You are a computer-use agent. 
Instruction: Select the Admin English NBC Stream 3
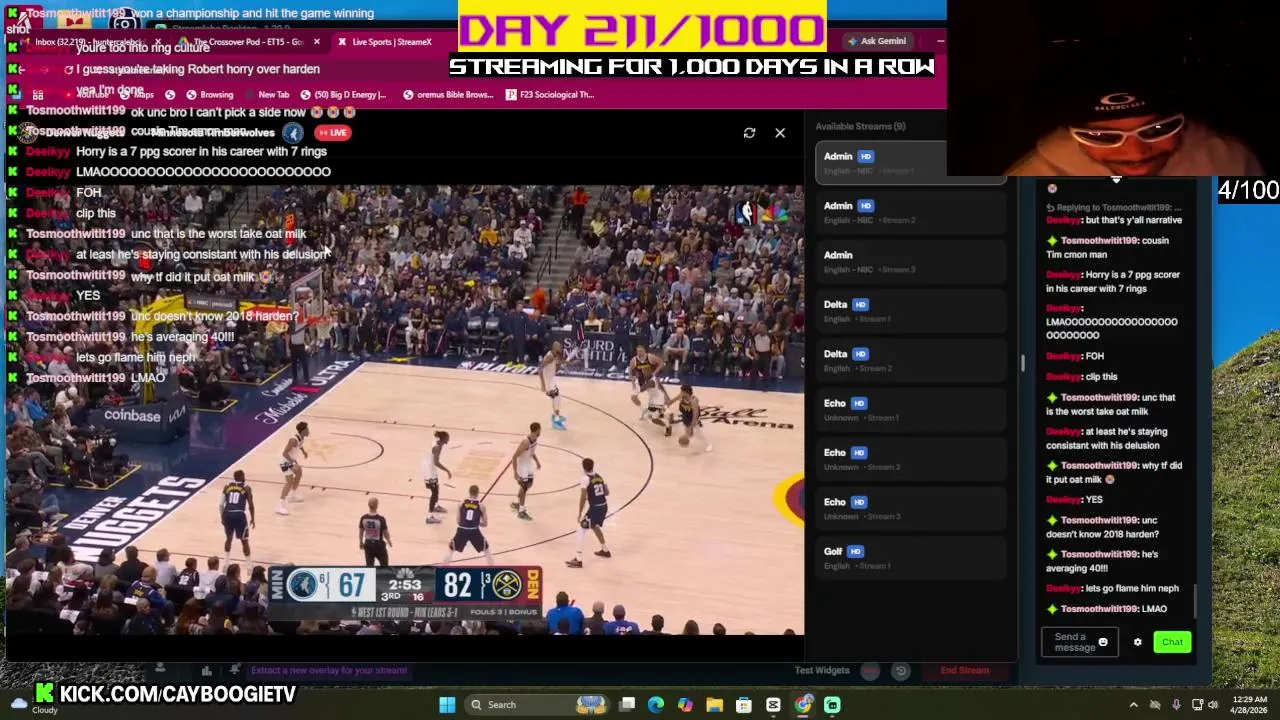[910, 261]
